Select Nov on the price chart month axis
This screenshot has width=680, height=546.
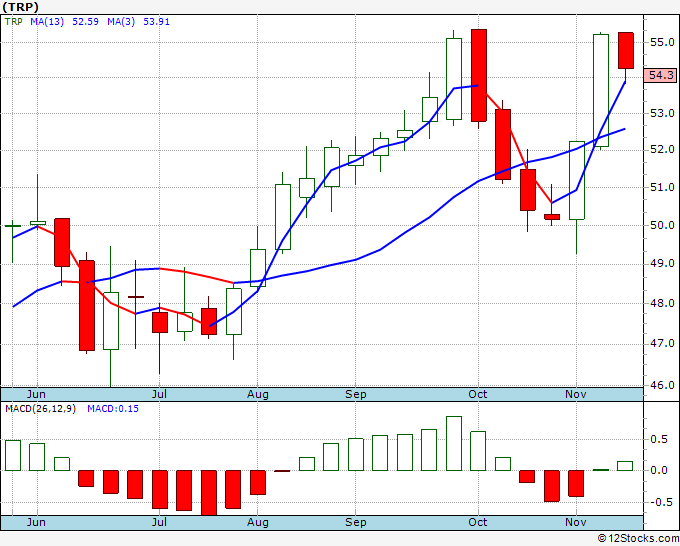576,394
